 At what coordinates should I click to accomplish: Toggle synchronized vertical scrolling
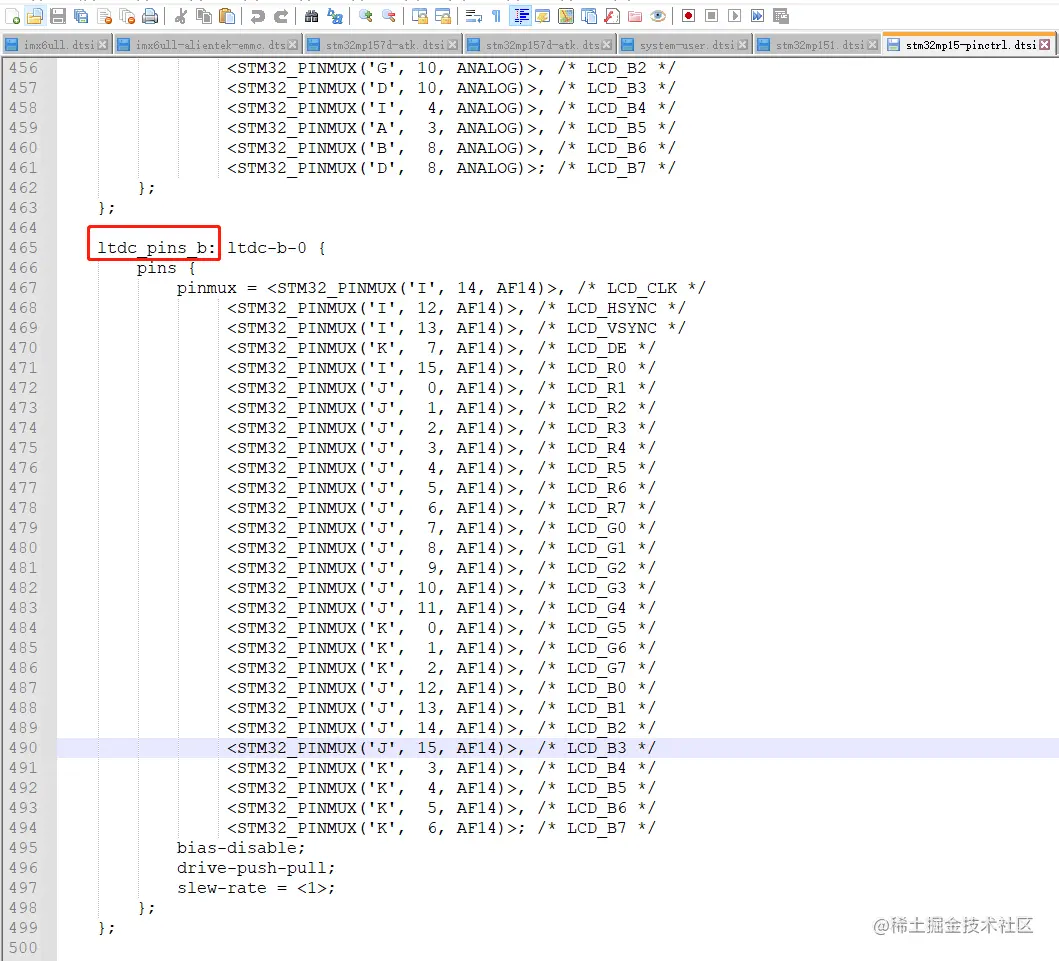pyautogui.click(x=419, y=16)
